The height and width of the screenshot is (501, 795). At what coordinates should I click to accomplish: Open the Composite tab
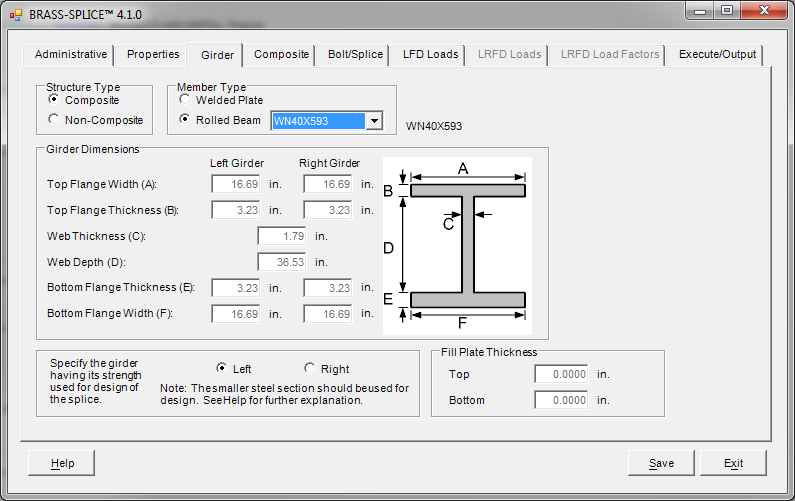click(x=281, y=54)
